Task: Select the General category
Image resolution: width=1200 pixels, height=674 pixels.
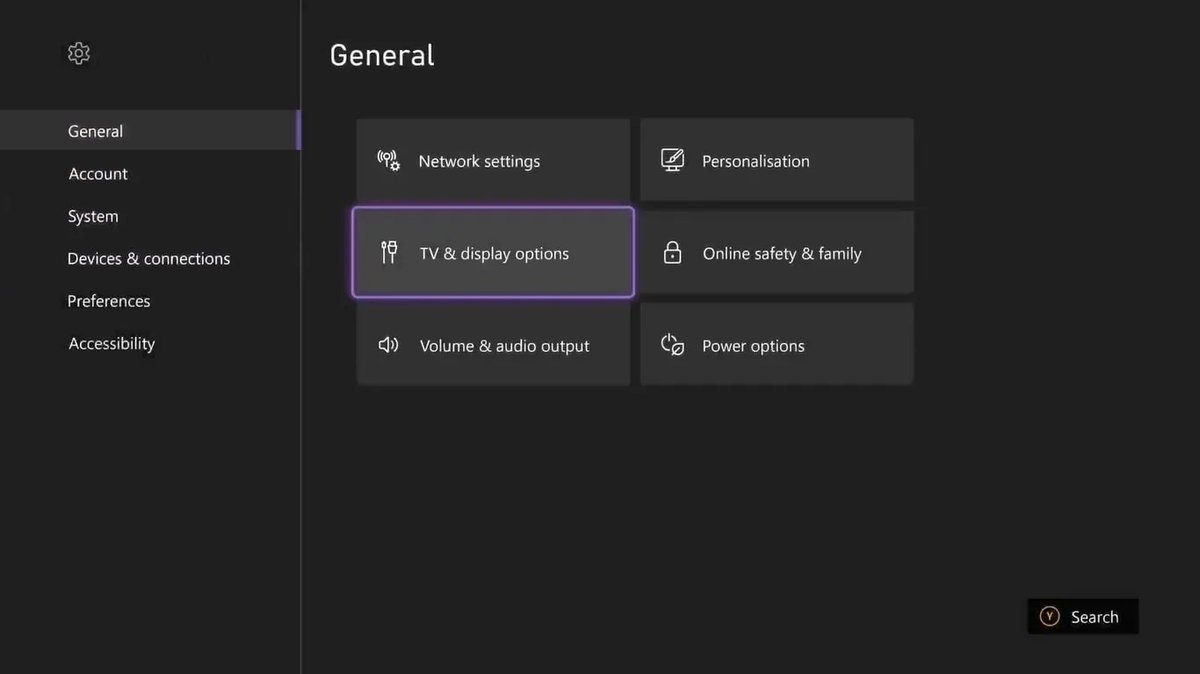Action: (95, 131)
